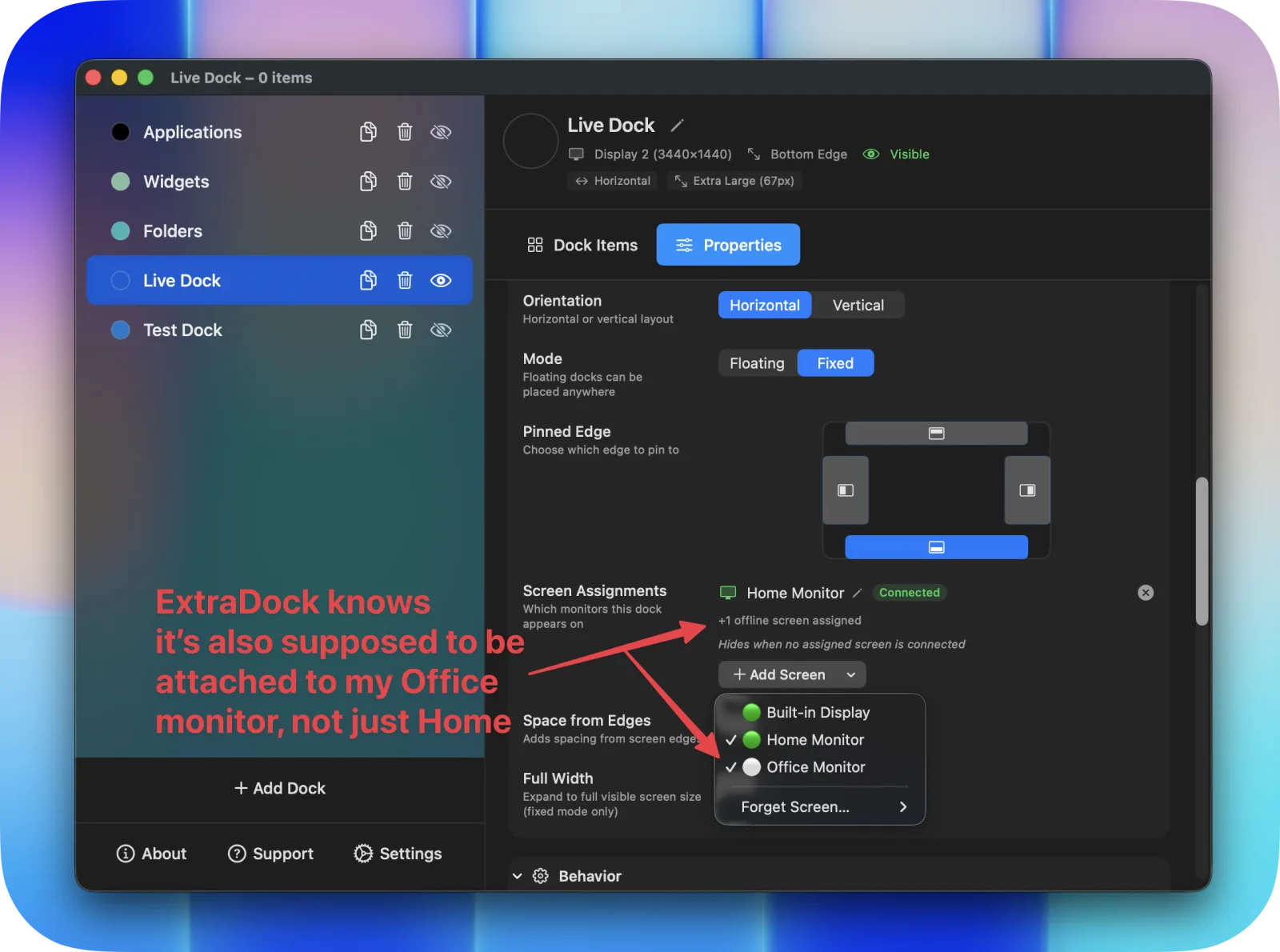Image resolution: width=1280 pixels, height=952 pixels.
Task: Set orientation to Vertical
Action: (x=858, y=305)
